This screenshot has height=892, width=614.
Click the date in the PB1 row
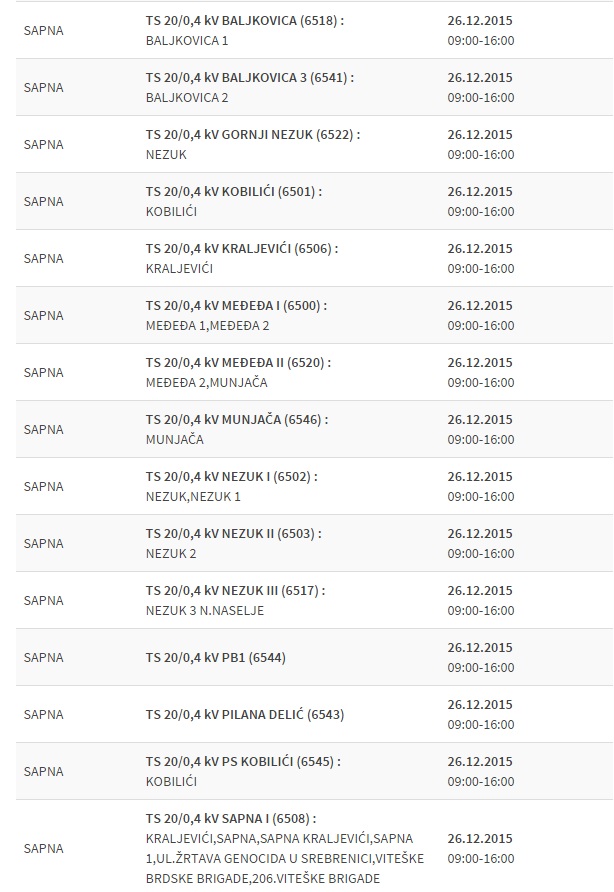pos(480,647)
